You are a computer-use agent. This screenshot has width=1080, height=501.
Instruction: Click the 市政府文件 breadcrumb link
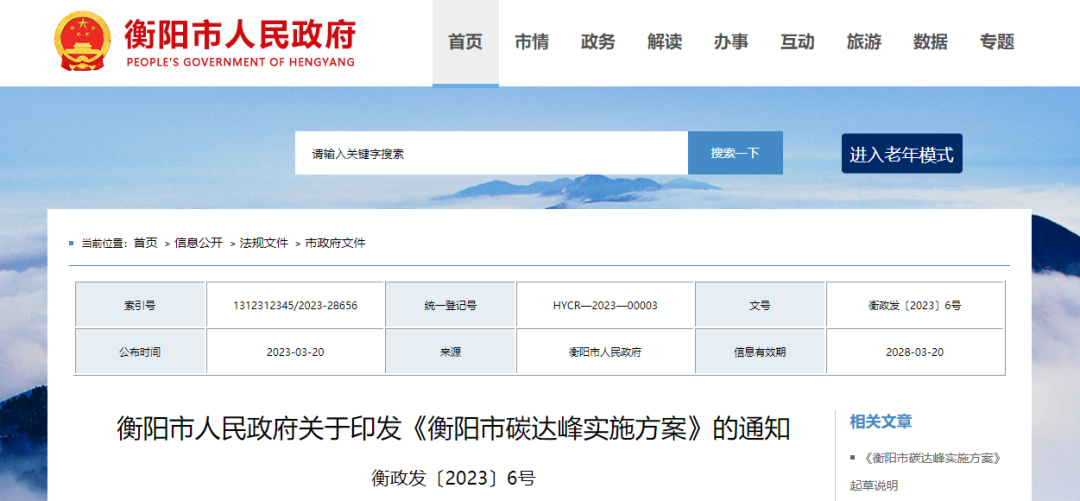coord(335,243)
